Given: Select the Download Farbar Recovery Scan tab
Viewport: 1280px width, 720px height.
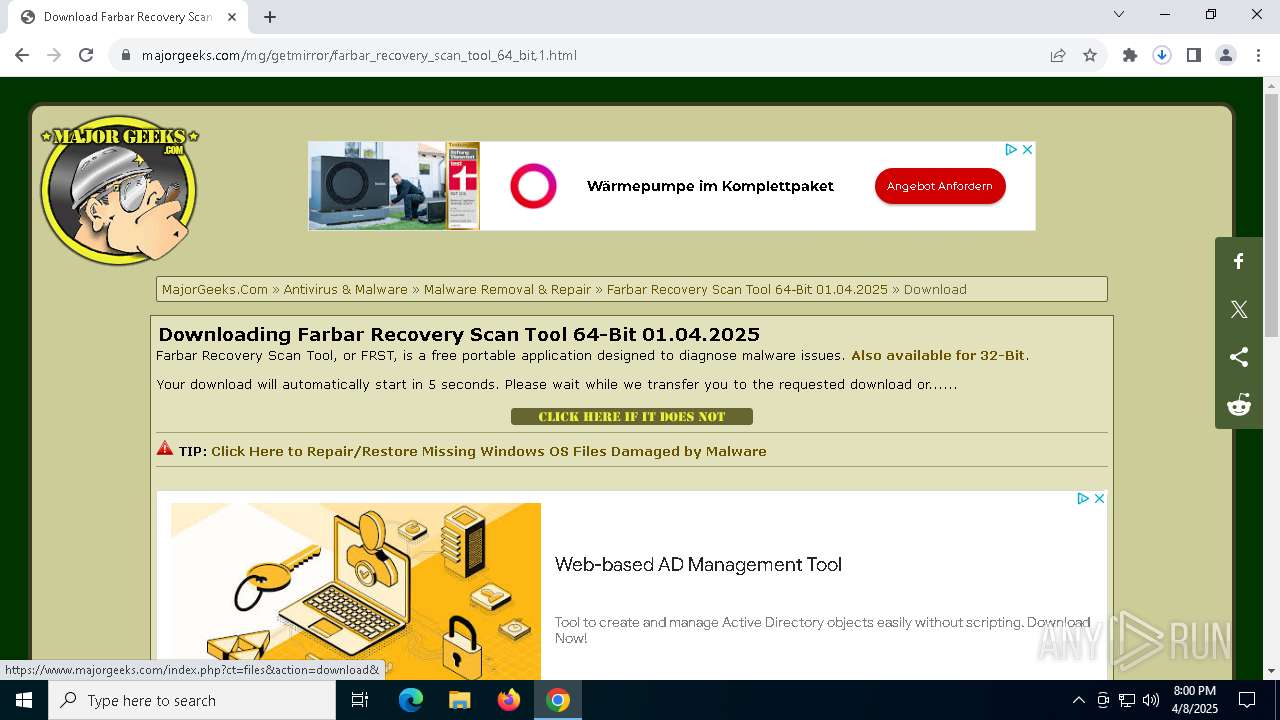Looking at the screenshot, I should pos(128,17).
